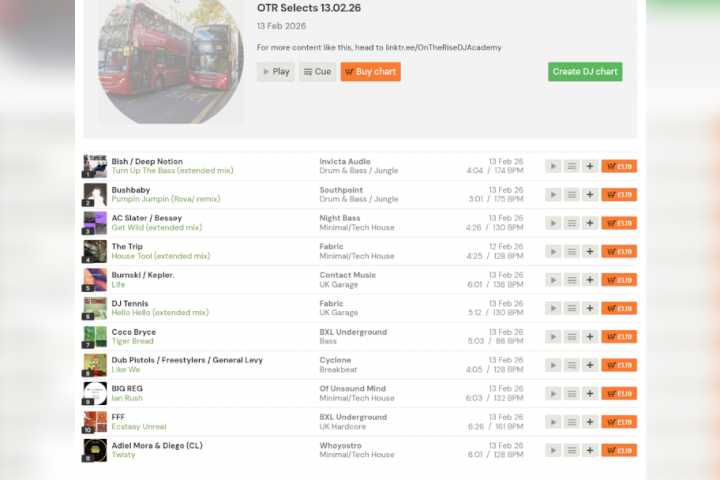Image resolution: width=720 pixels, height=480 pixels.
Task: Buy Twisty for £1.19
Action: click(619, 451)
